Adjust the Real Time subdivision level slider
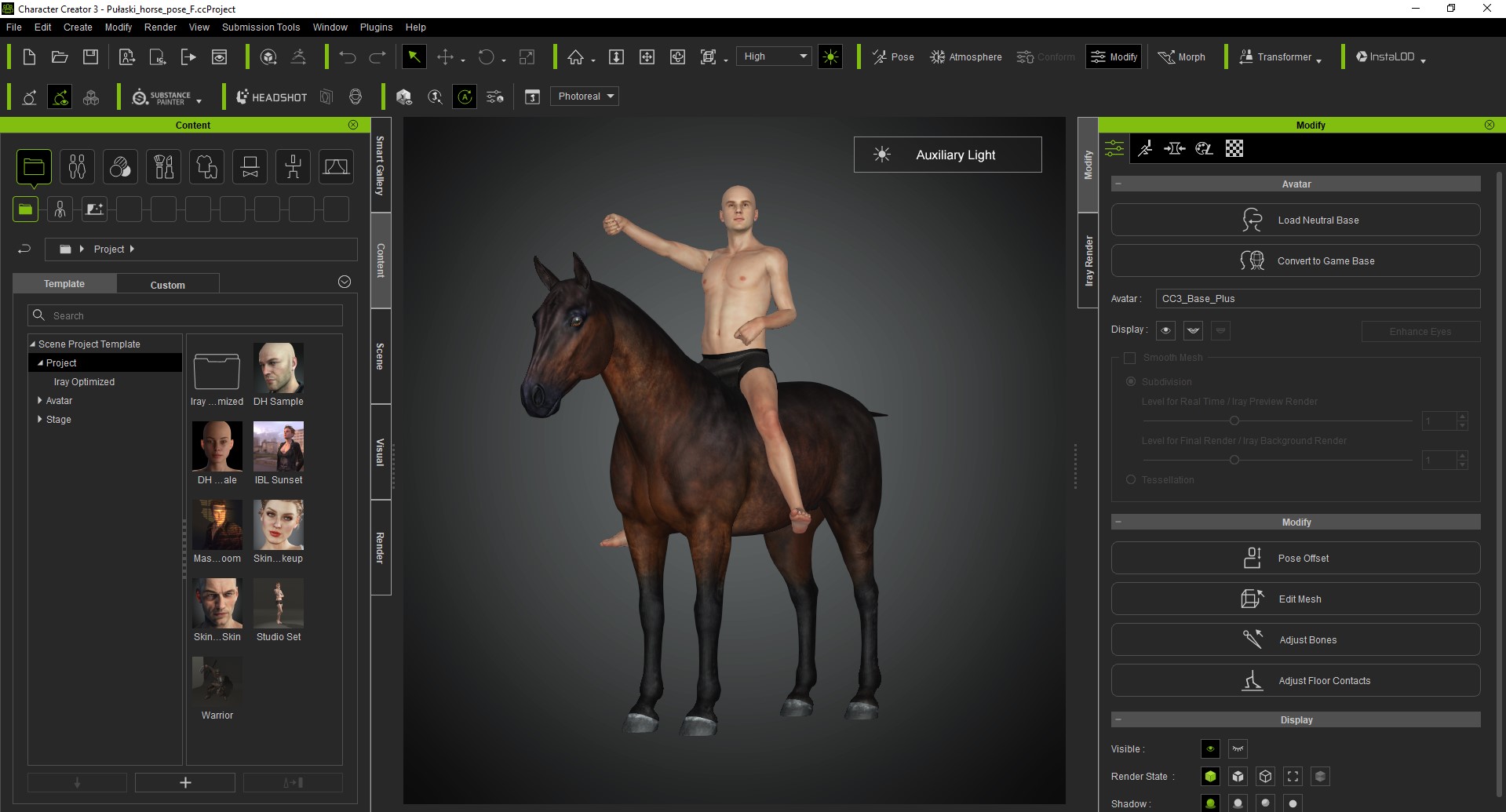This screenshot has height=812, width=1506. click(1234, 421)
